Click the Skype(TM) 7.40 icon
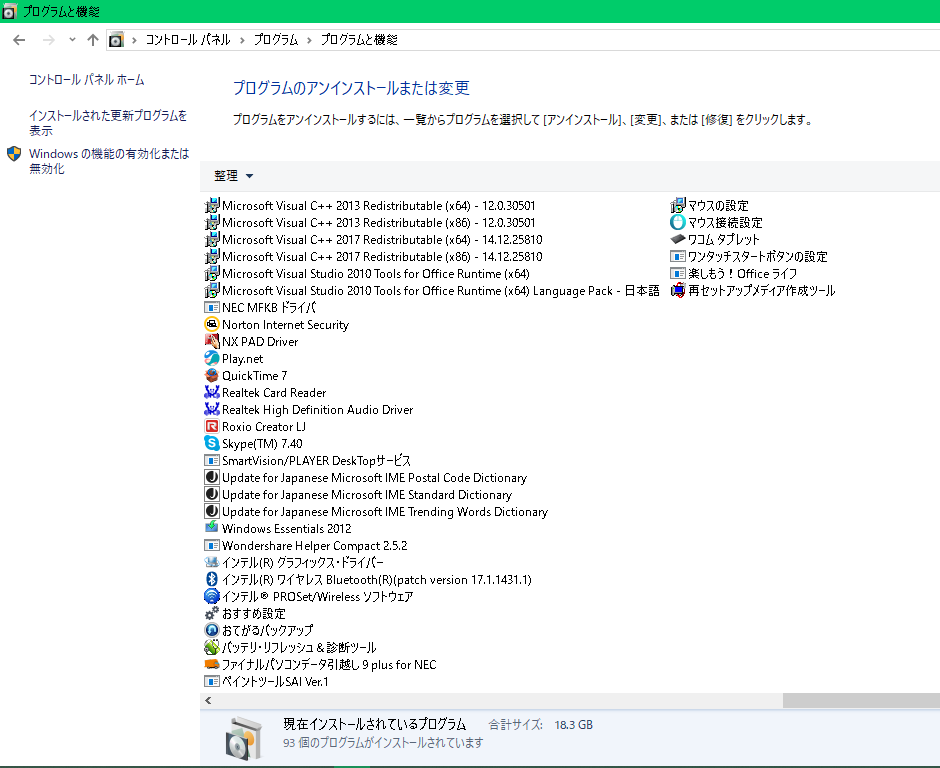Image resolution: width=940 pixels, height=768 pixels. (212, 443)
